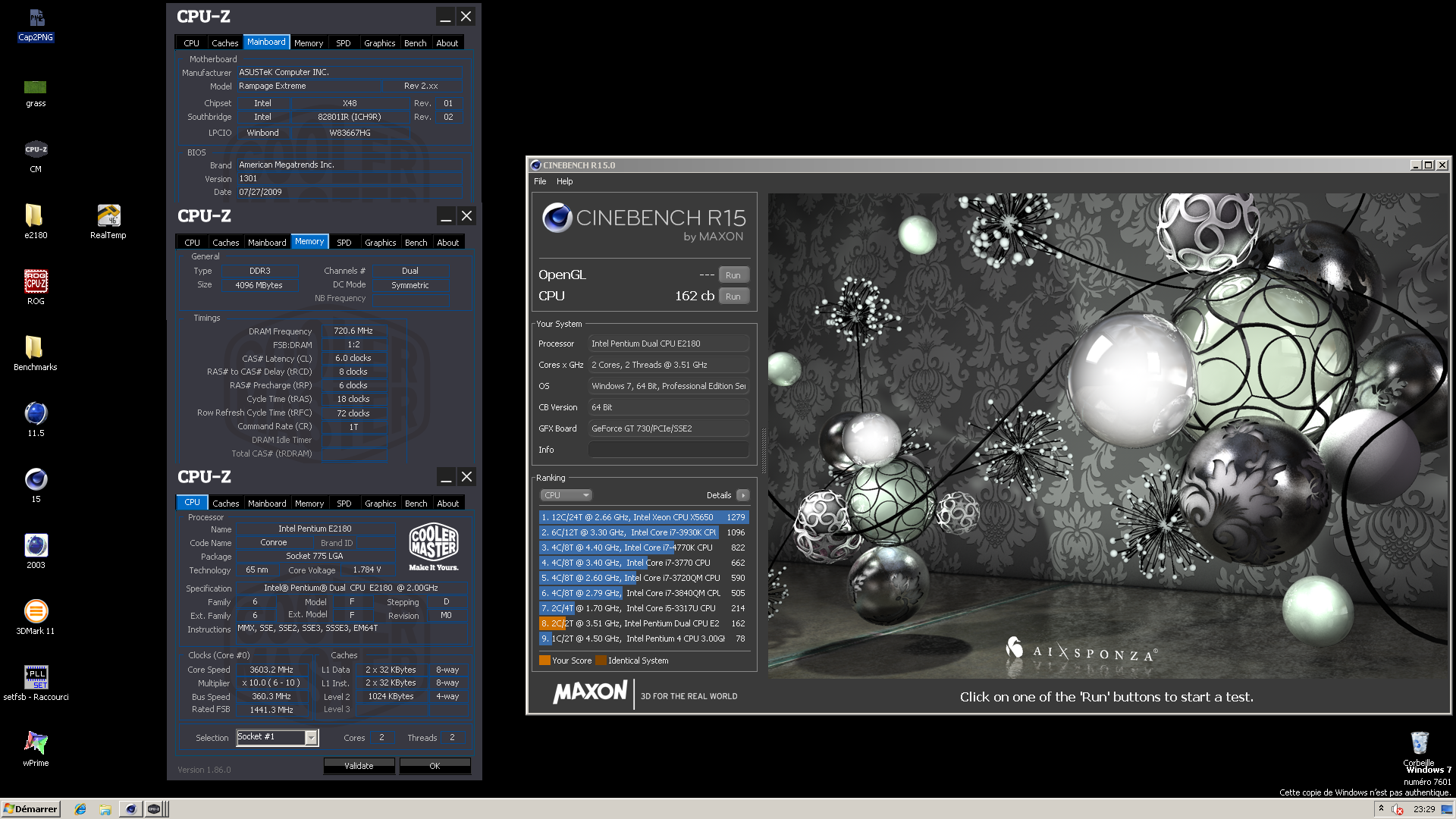
Task: Open the CPU ranking type dropdown
Action: click(x=566, y=495)
